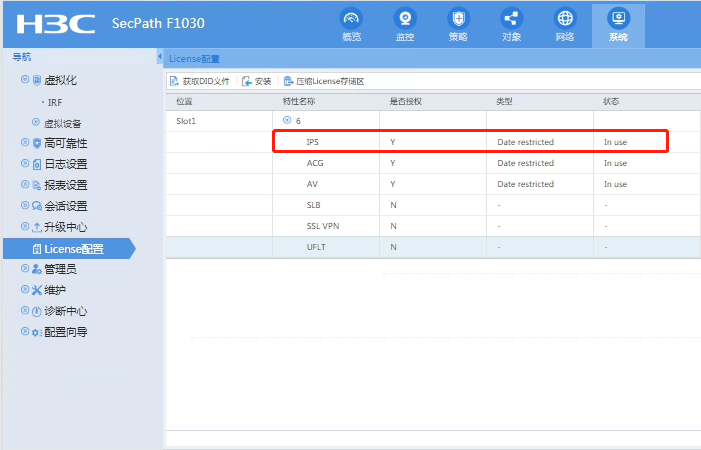Click the 诊断中心 icon
Screen dimensions: 701x450
37,311
